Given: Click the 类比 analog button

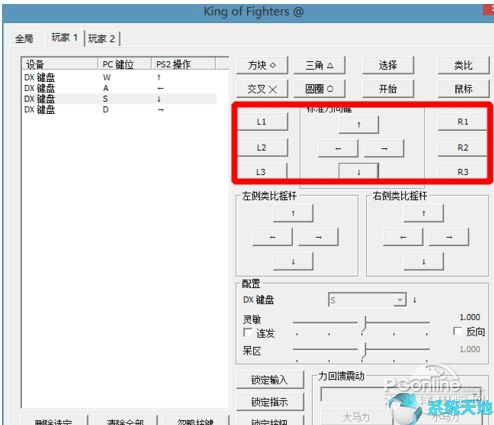Looking at the screenshot, I should pyautogui.click(x=463, y=65).
